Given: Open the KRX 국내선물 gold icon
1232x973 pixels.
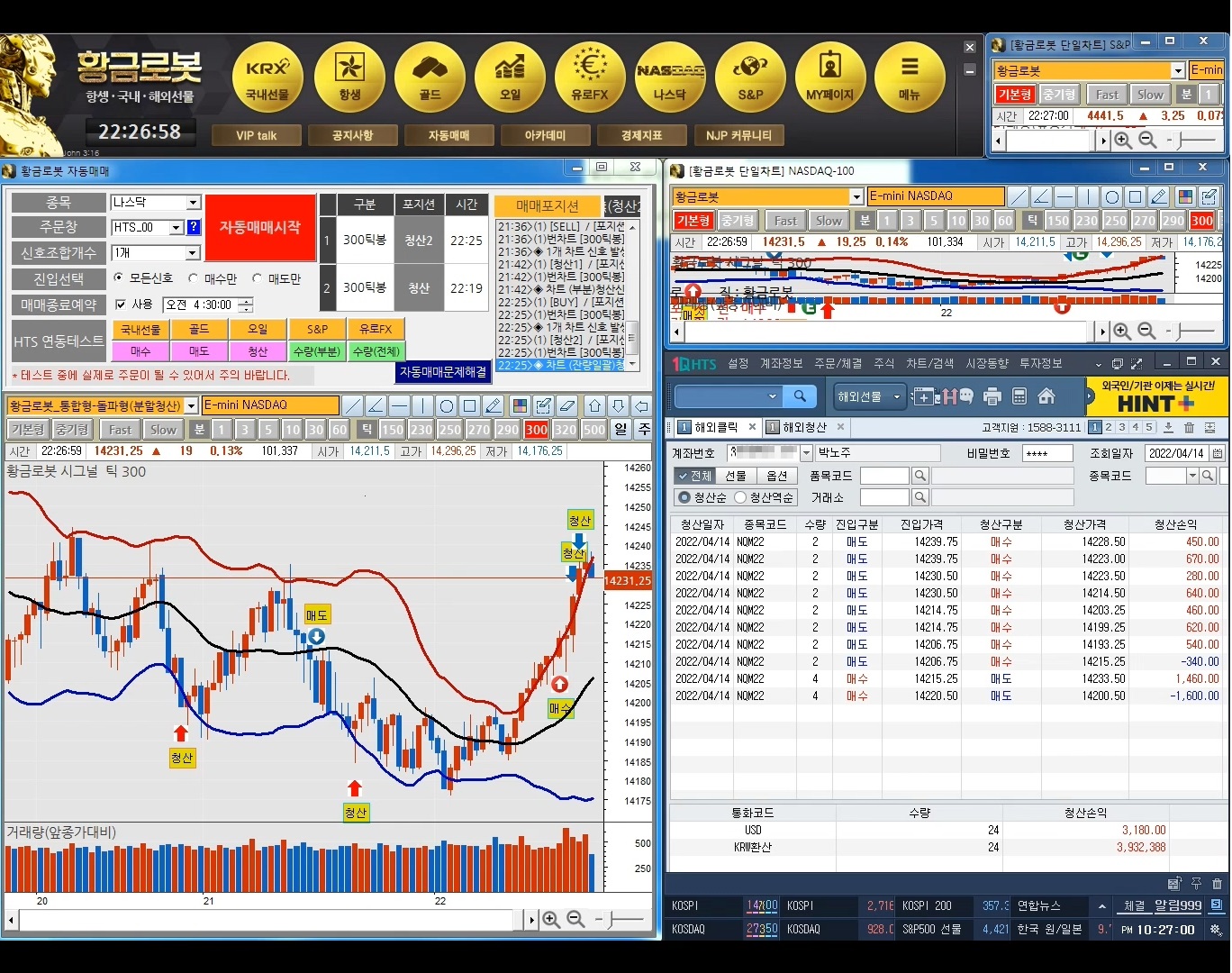Looking at the screenshot, I should click(x=267, y=79).
